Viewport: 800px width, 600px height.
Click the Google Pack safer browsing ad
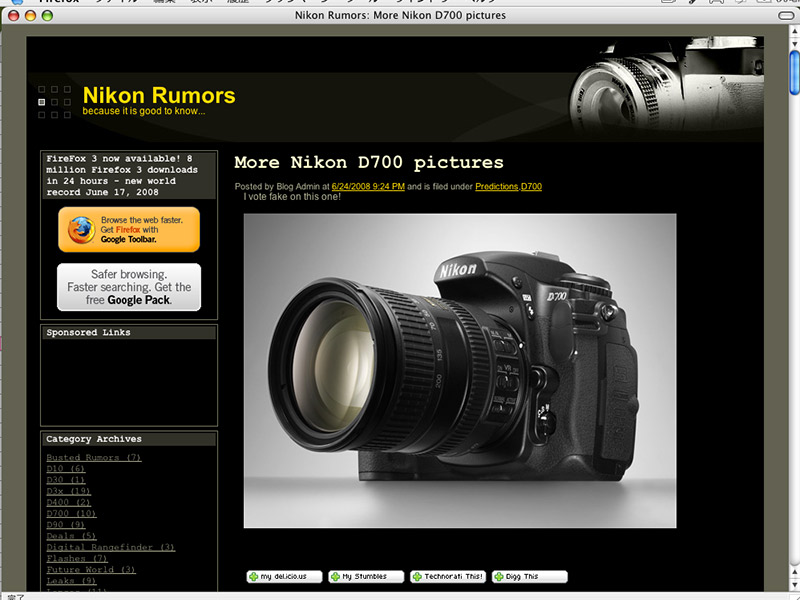point(129,287)
